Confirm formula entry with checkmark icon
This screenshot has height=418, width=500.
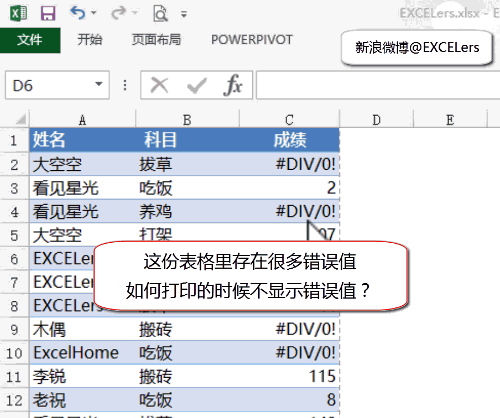click(x=197, y=85)
